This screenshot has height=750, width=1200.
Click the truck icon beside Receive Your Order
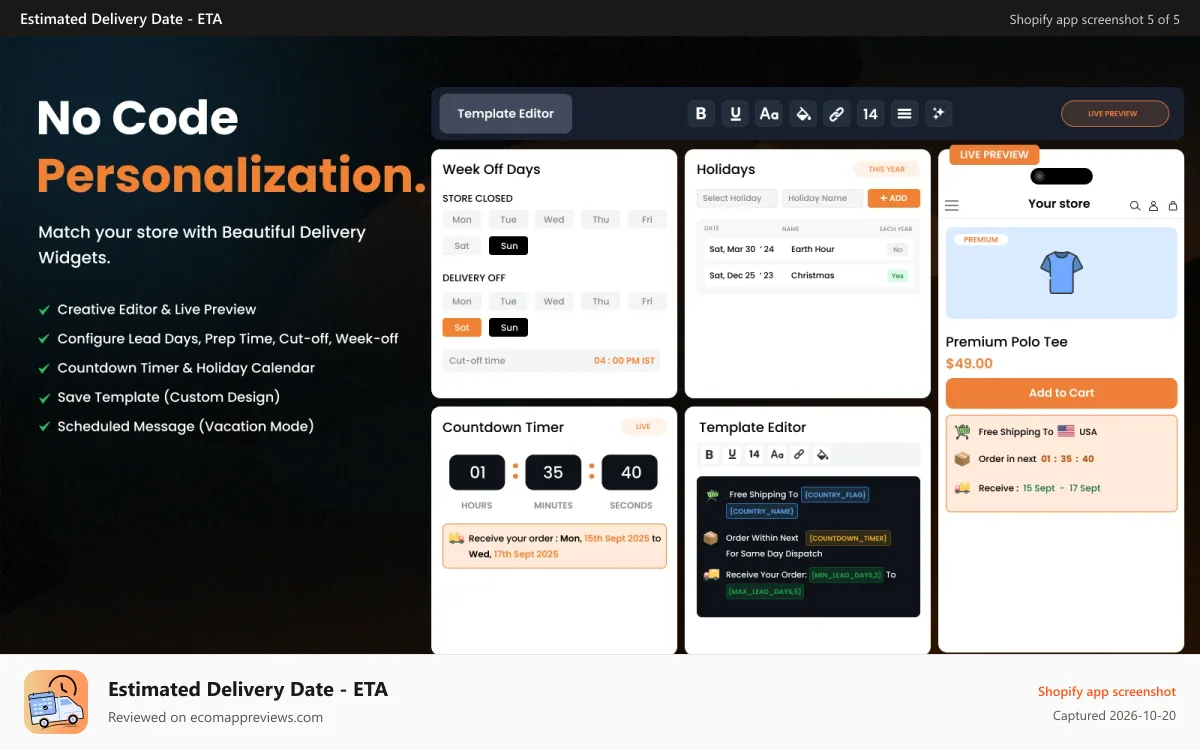pos(712,575)
